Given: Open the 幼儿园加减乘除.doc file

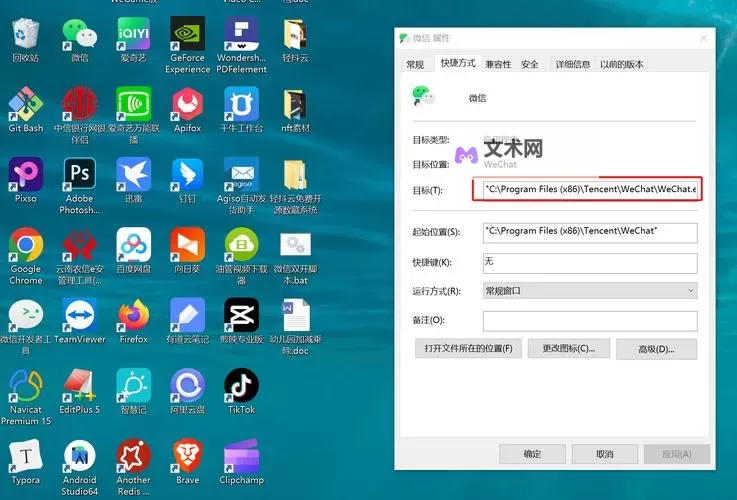Looking at the screenshot, I should pyautogui.click(x=295, y=315).
